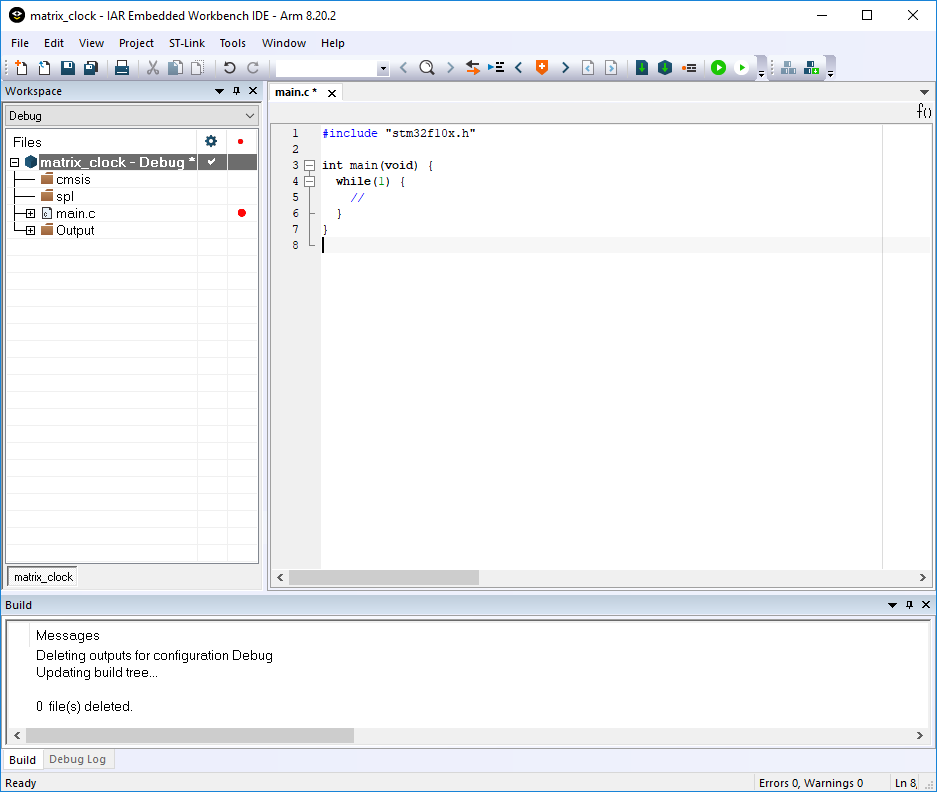Screen dimensions: 937x792
Task: Print the document using printer icon
Action: click(122, 68)
